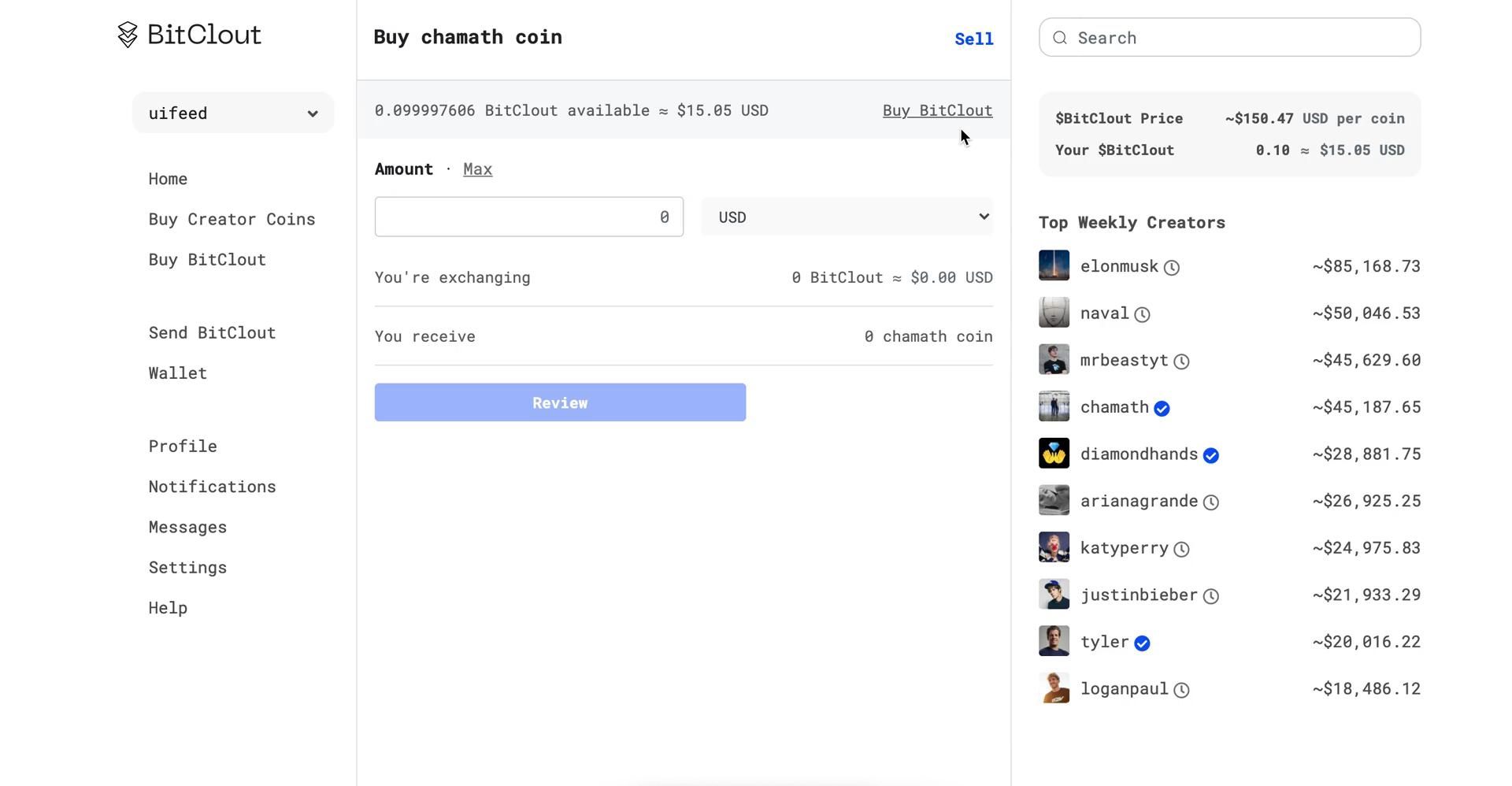Open diamondhands creator name
Image resolution: width=1512 pixels, height=786 pixels.
[x=1139, y=454]
